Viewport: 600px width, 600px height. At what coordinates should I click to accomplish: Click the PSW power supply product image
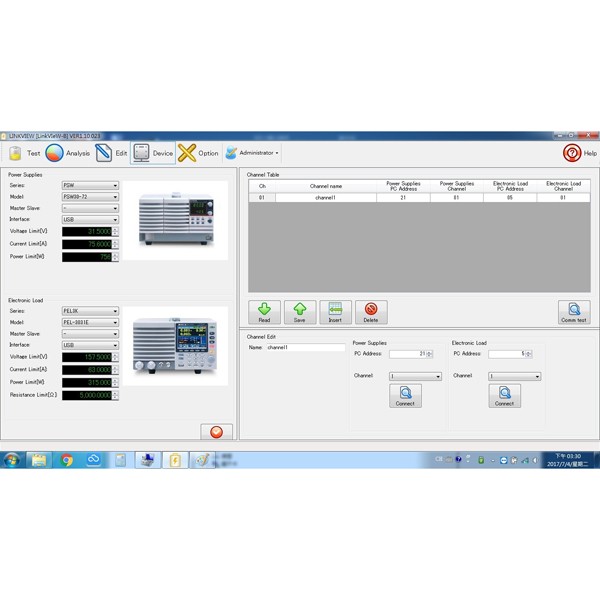[x=176, y=220]
